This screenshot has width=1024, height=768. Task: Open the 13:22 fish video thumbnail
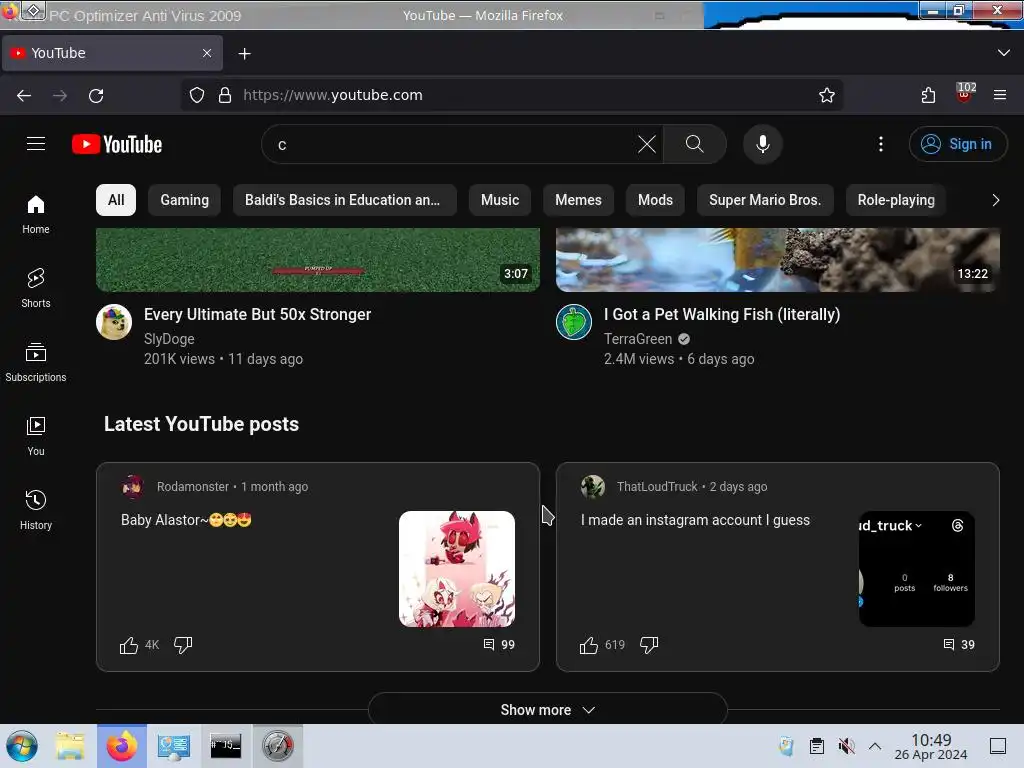(778, 259)
